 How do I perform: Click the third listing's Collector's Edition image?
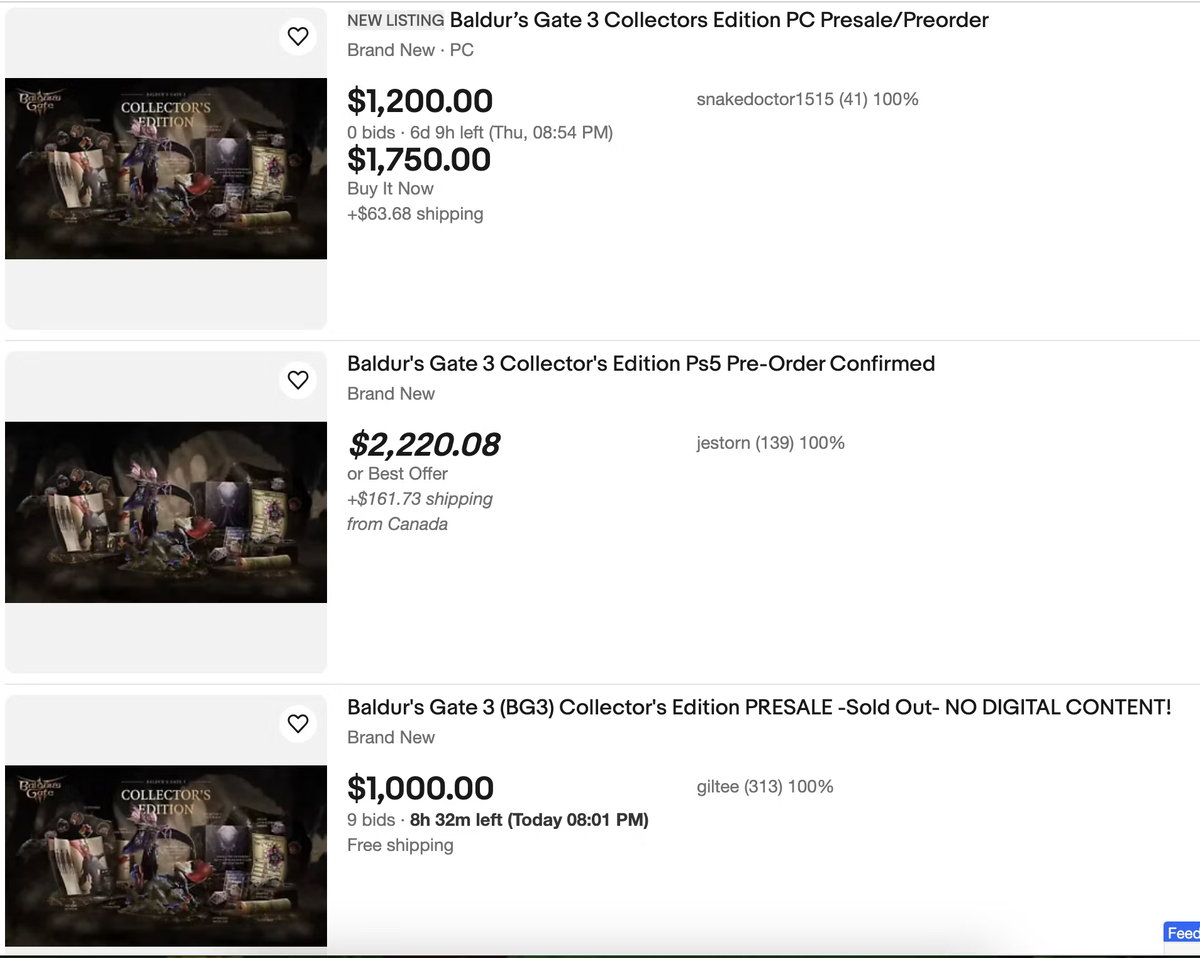(x=166, y=855)
